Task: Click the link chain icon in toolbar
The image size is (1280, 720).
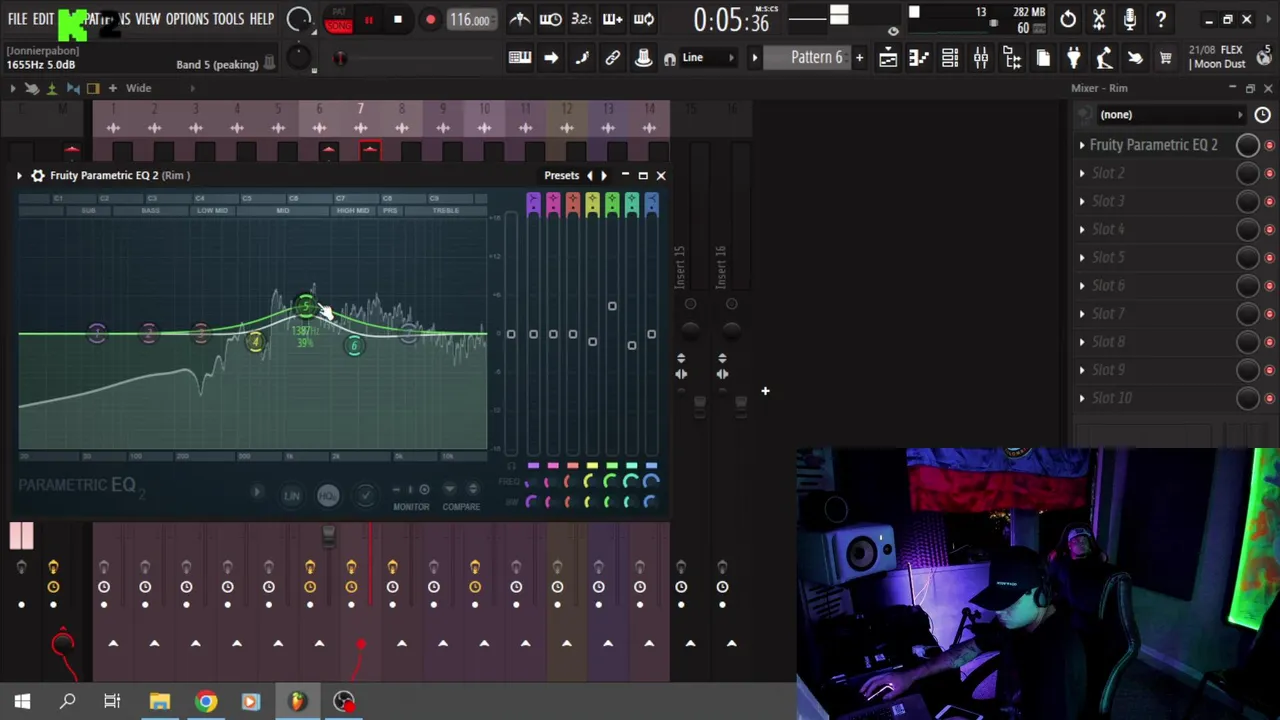Action: (612, 58)
